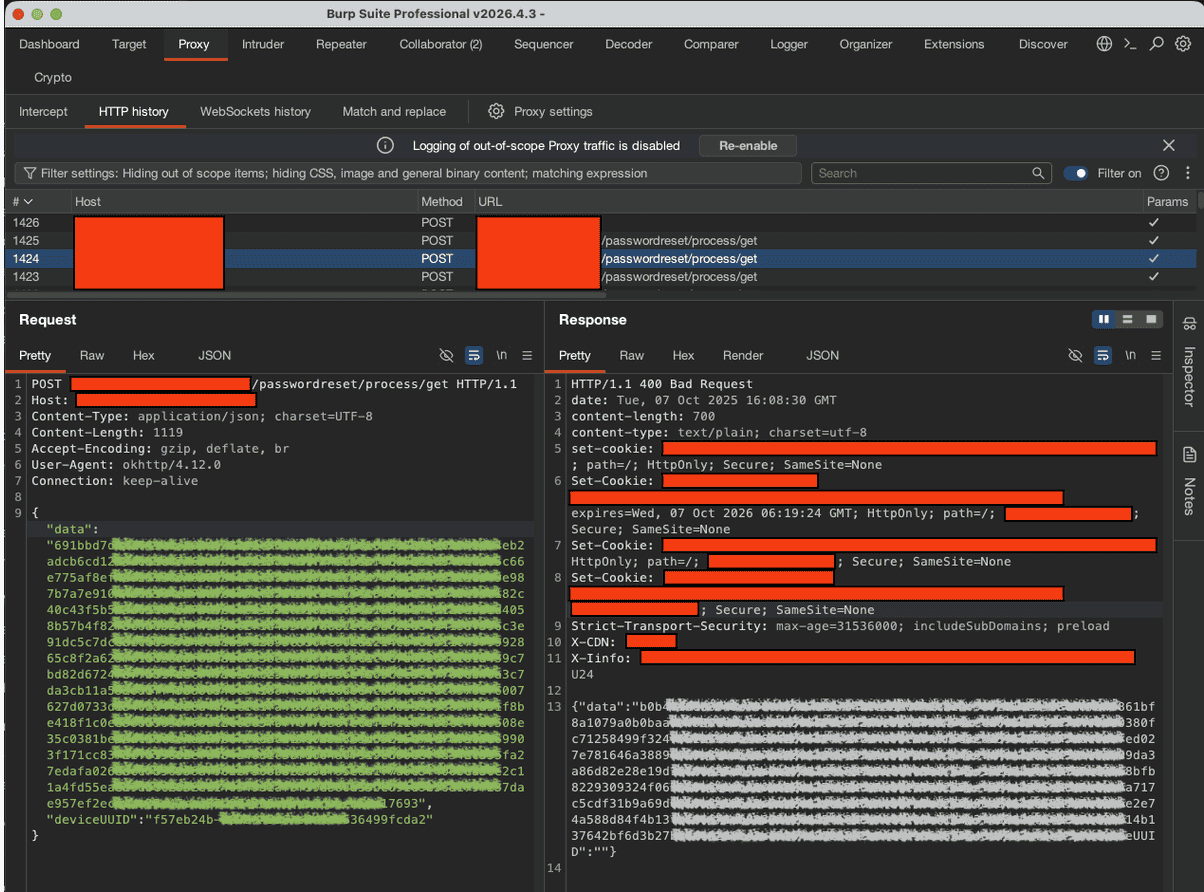Switch Request view to Raw
This screenshot has width=1204, height=892.
(x=92, y=355)
